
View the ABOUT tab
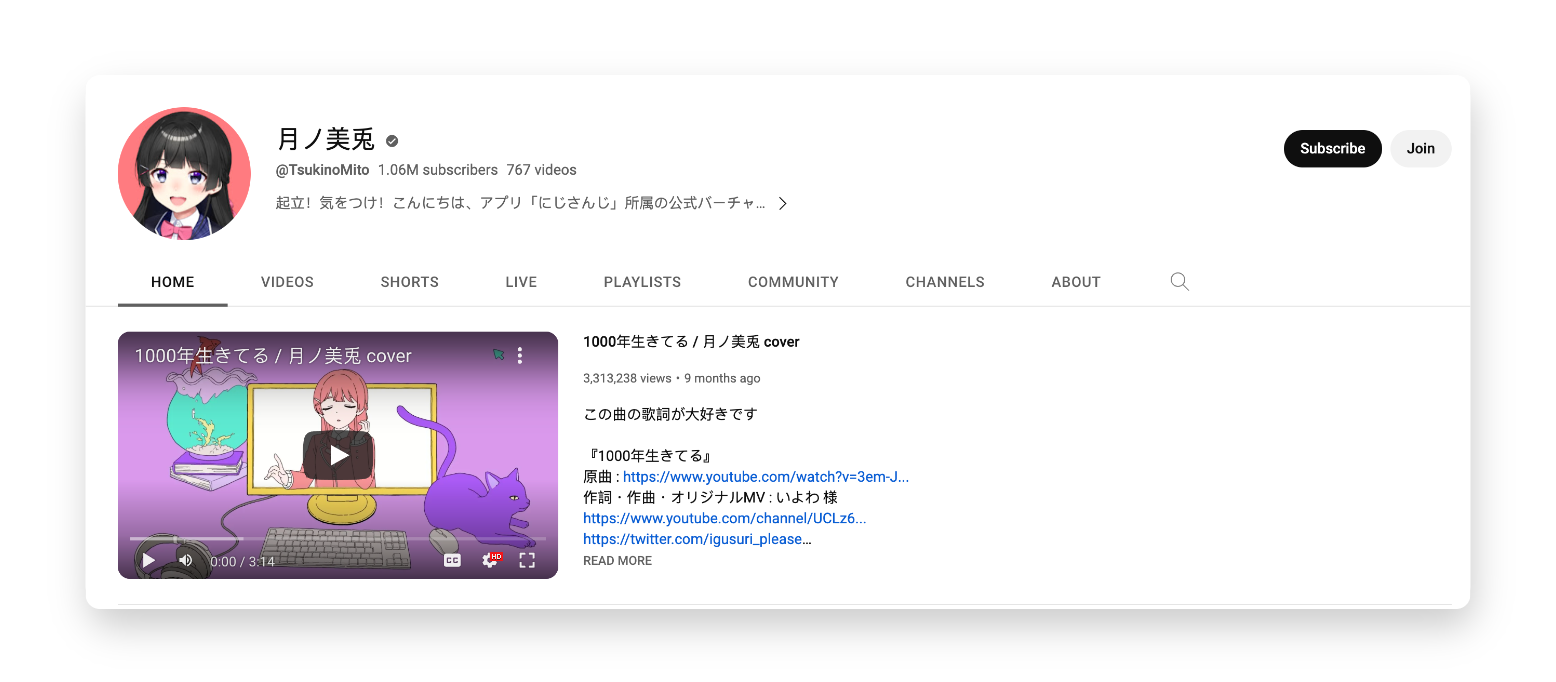1076,282
